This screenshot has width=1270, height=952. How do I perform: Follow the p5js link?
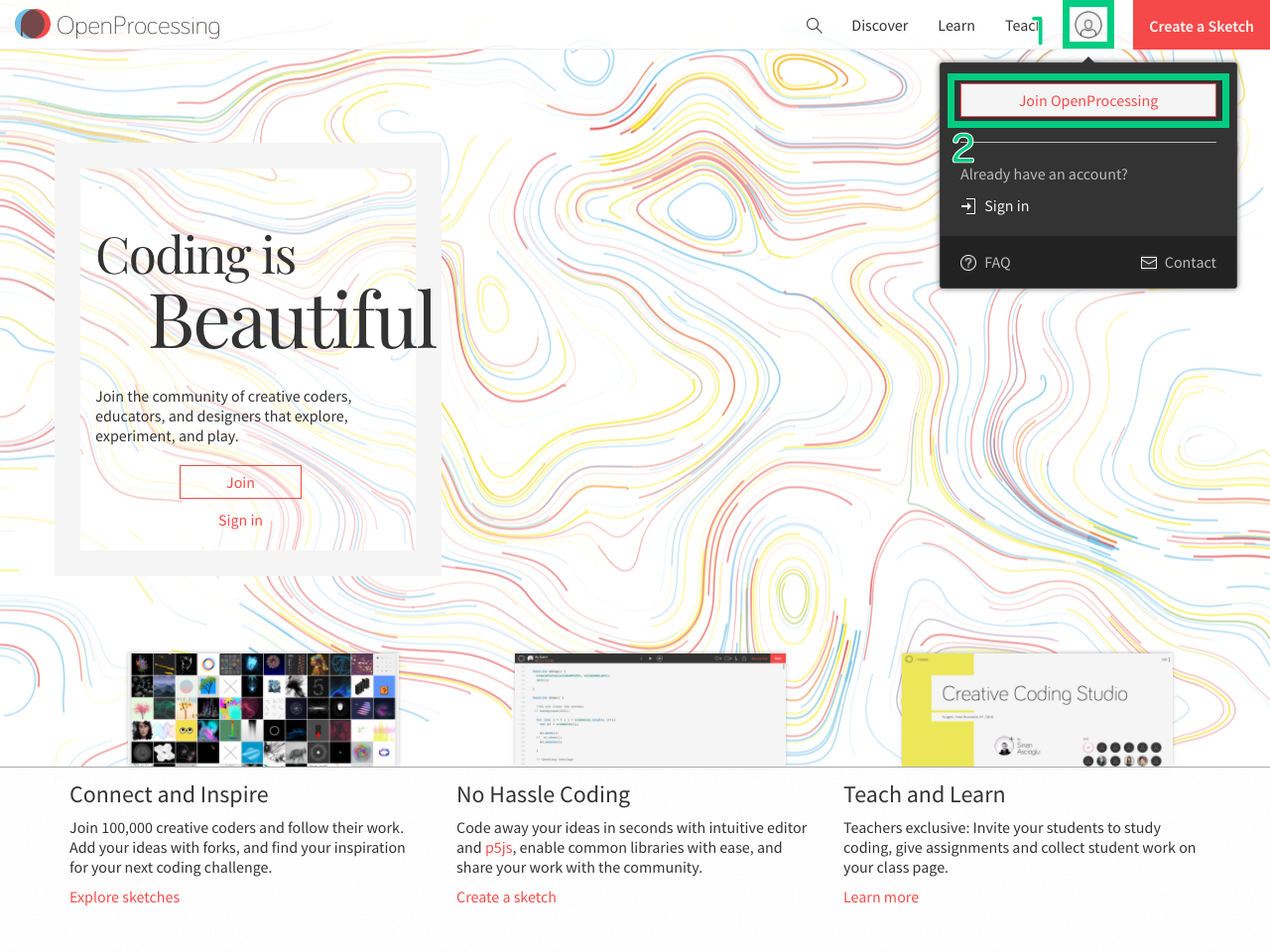[x=498, y=848]
